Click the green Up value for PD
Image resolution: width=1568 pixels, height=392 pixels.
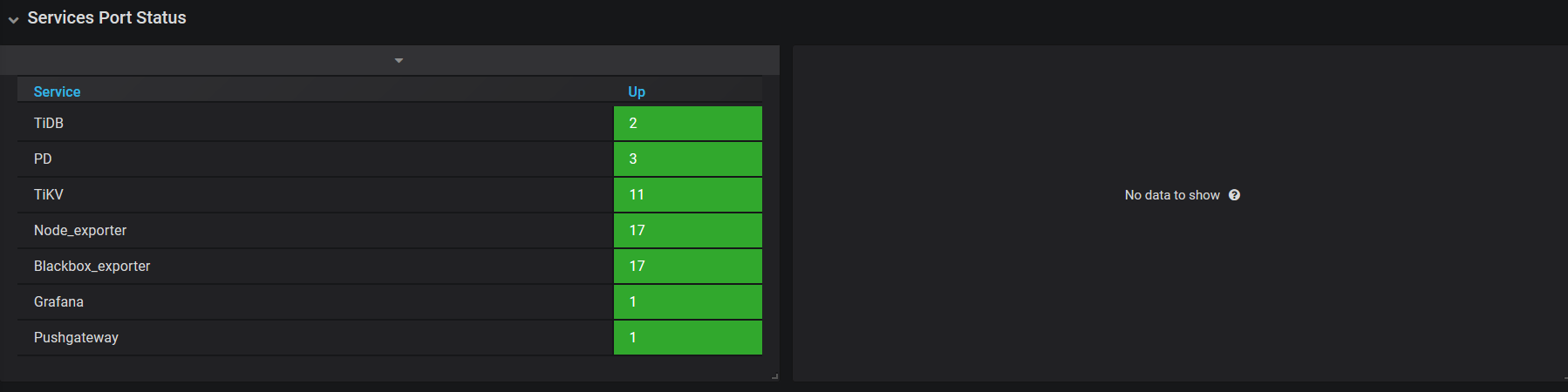coord(687,159)
